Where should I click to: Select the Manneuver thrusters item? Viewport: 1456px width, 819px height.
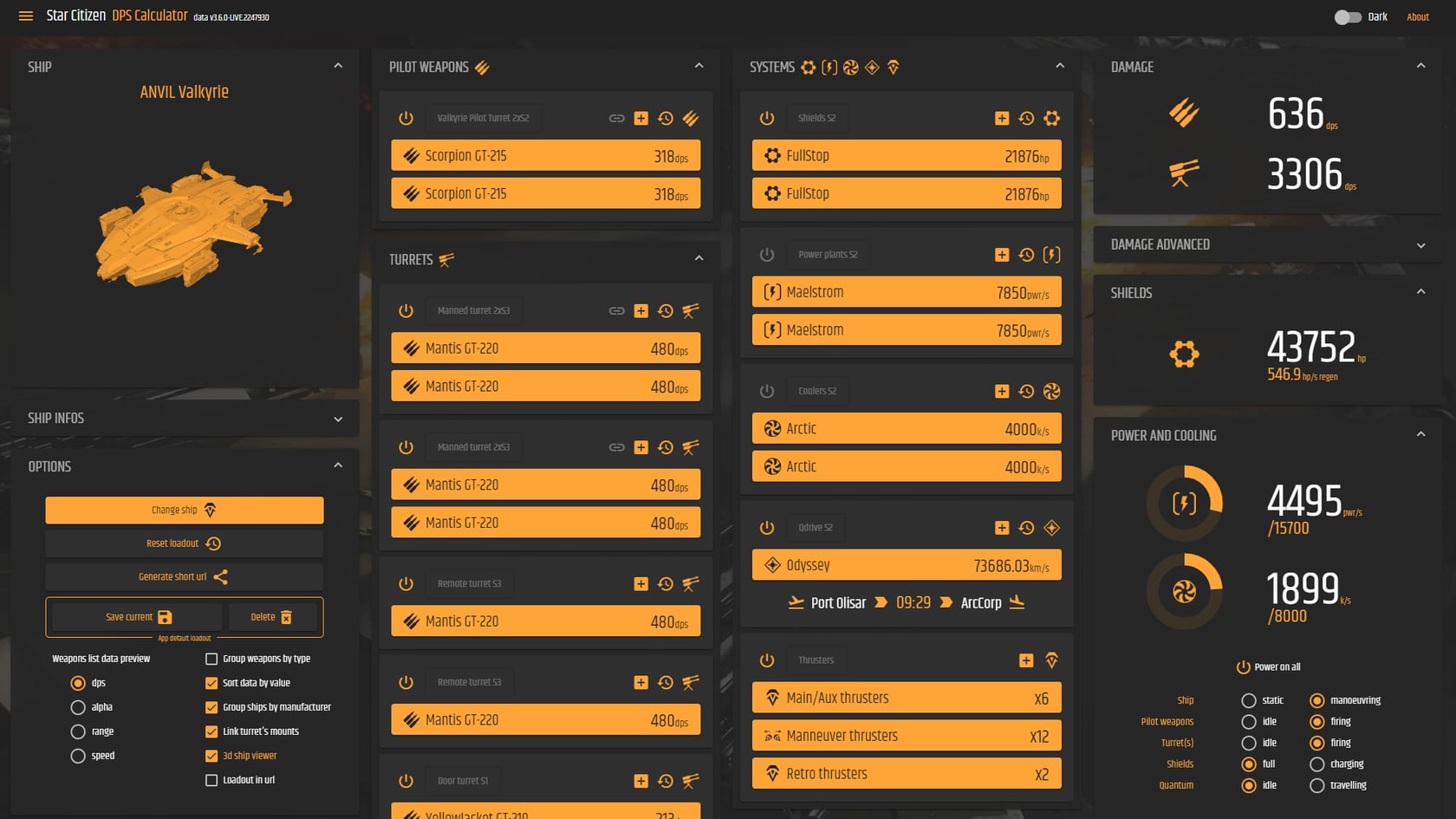907,736
